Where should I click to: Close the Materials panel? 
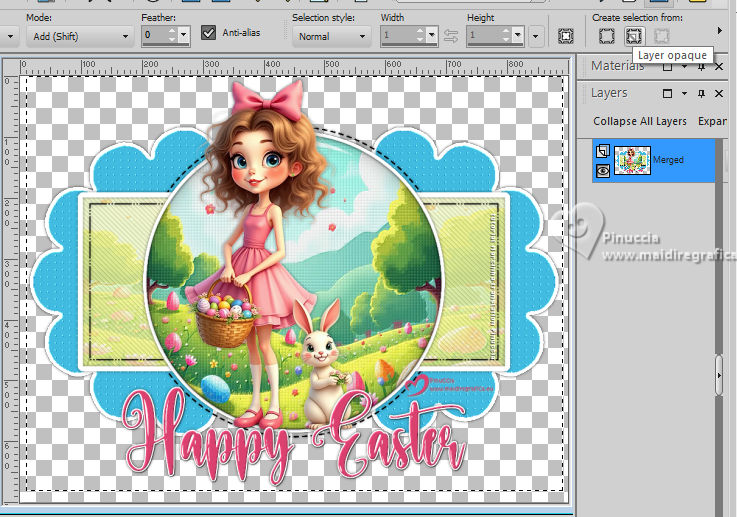tap(718, 66)
